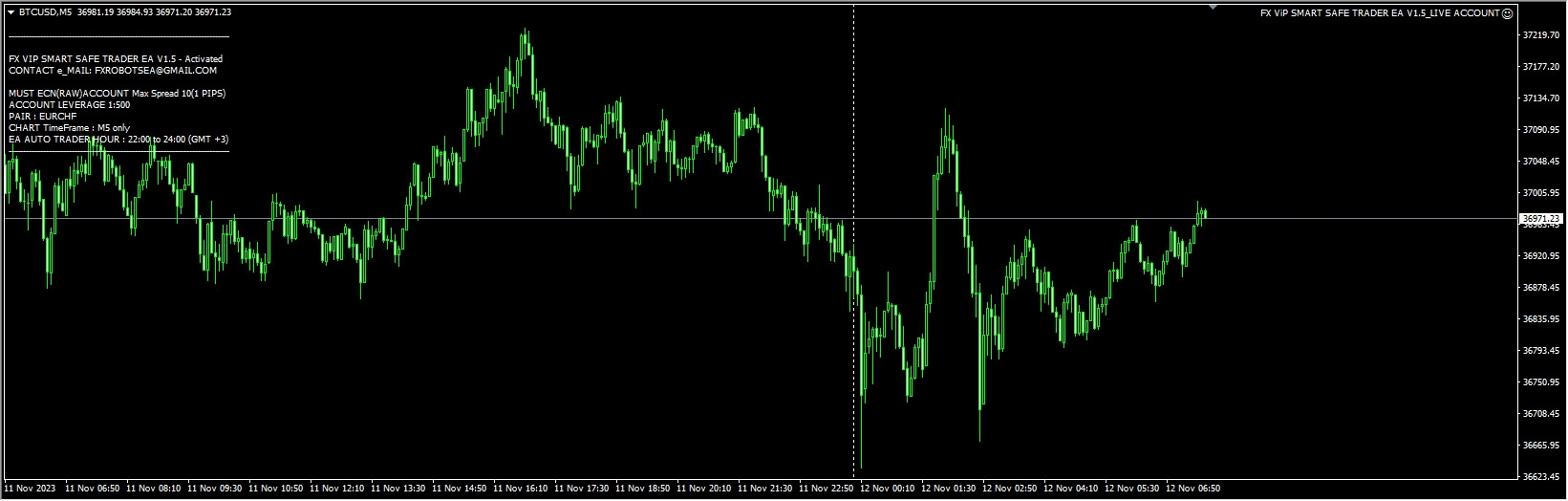Click the BTCUSD,M5 symbol title text
This screenshot has width=1568, height=501.
pos(44,12)
